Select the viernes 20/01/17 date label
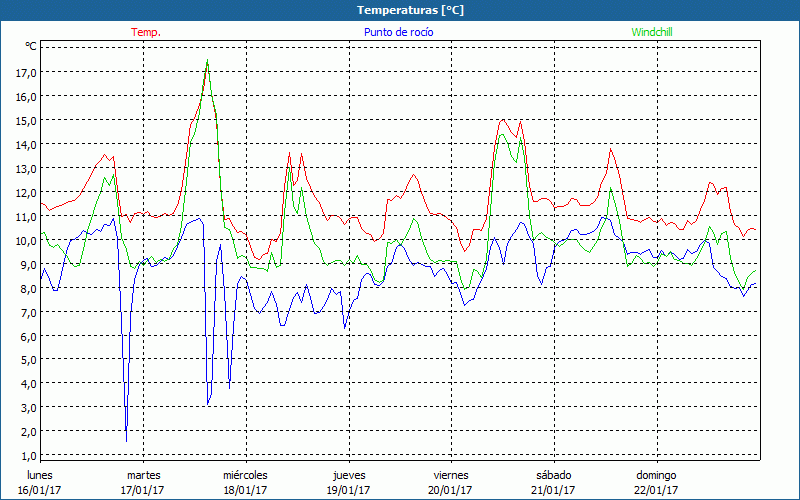The height and width of the screenshot is (500, 800). point(450,482)
